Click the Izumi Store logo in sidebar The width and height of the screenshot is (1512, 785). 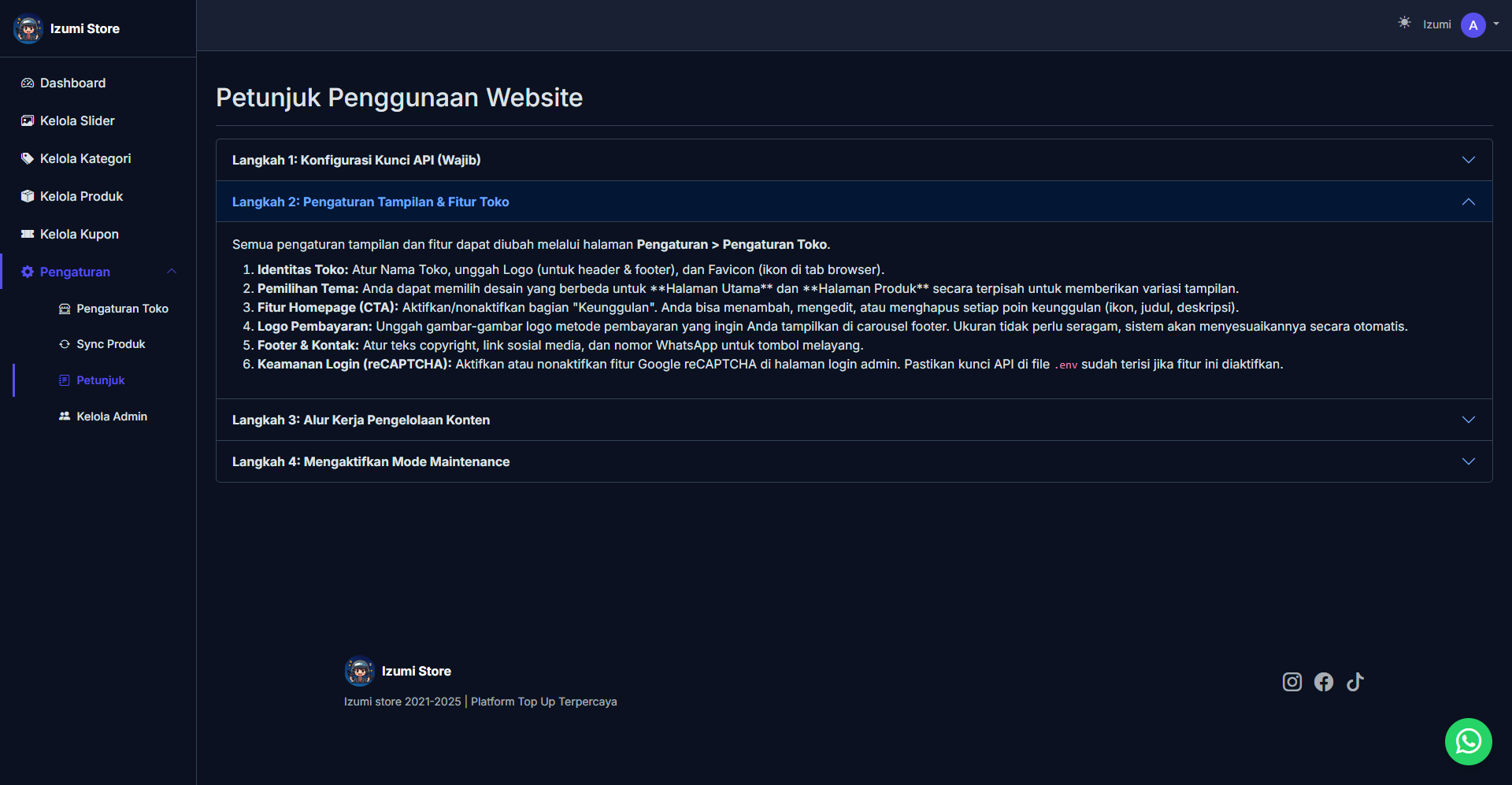click(28, 29)
